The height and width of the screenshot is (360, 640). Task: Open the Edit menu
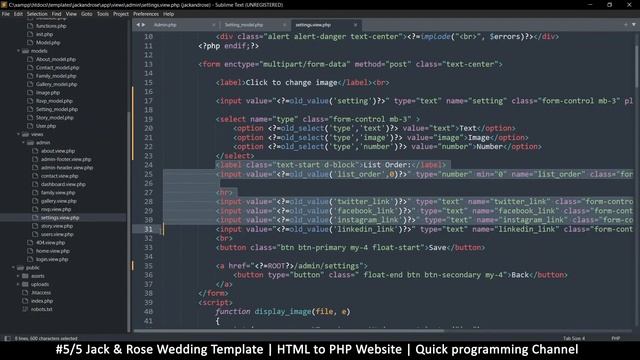[x=18, y=14]
